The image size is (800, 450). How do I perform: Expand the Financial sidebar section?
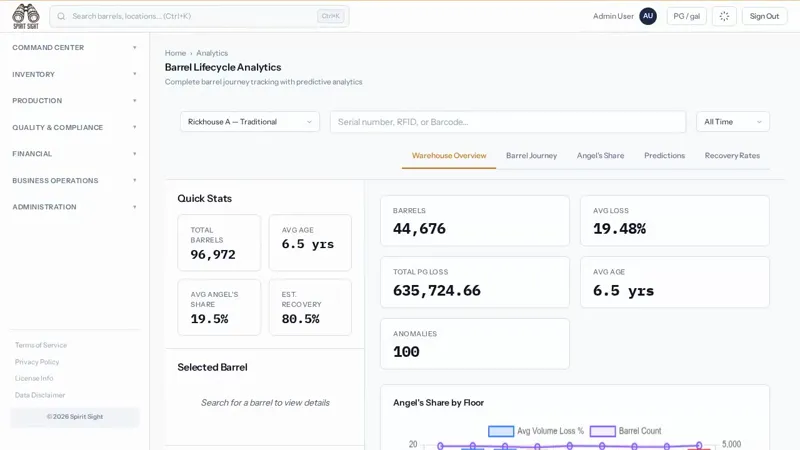74,154
